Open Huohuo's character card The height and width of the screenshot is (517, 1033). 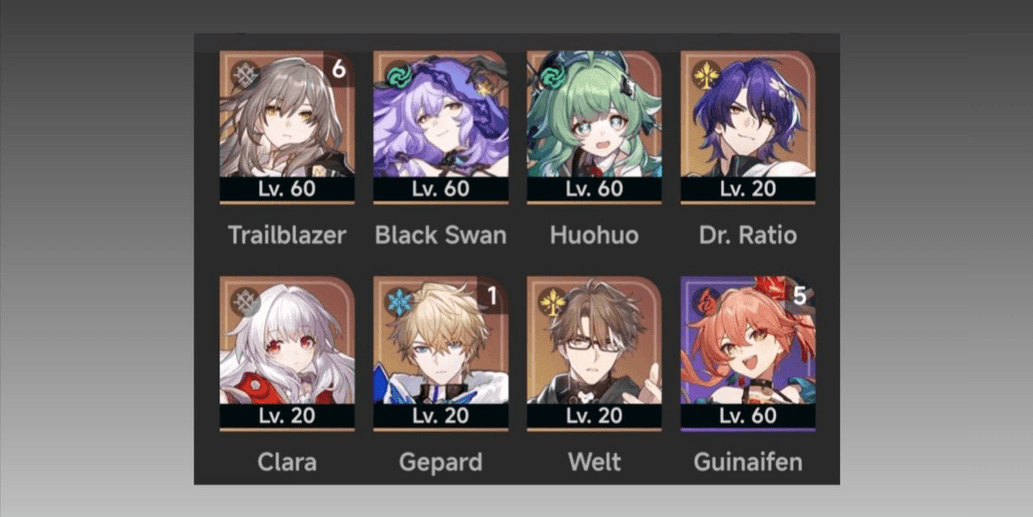594,126
